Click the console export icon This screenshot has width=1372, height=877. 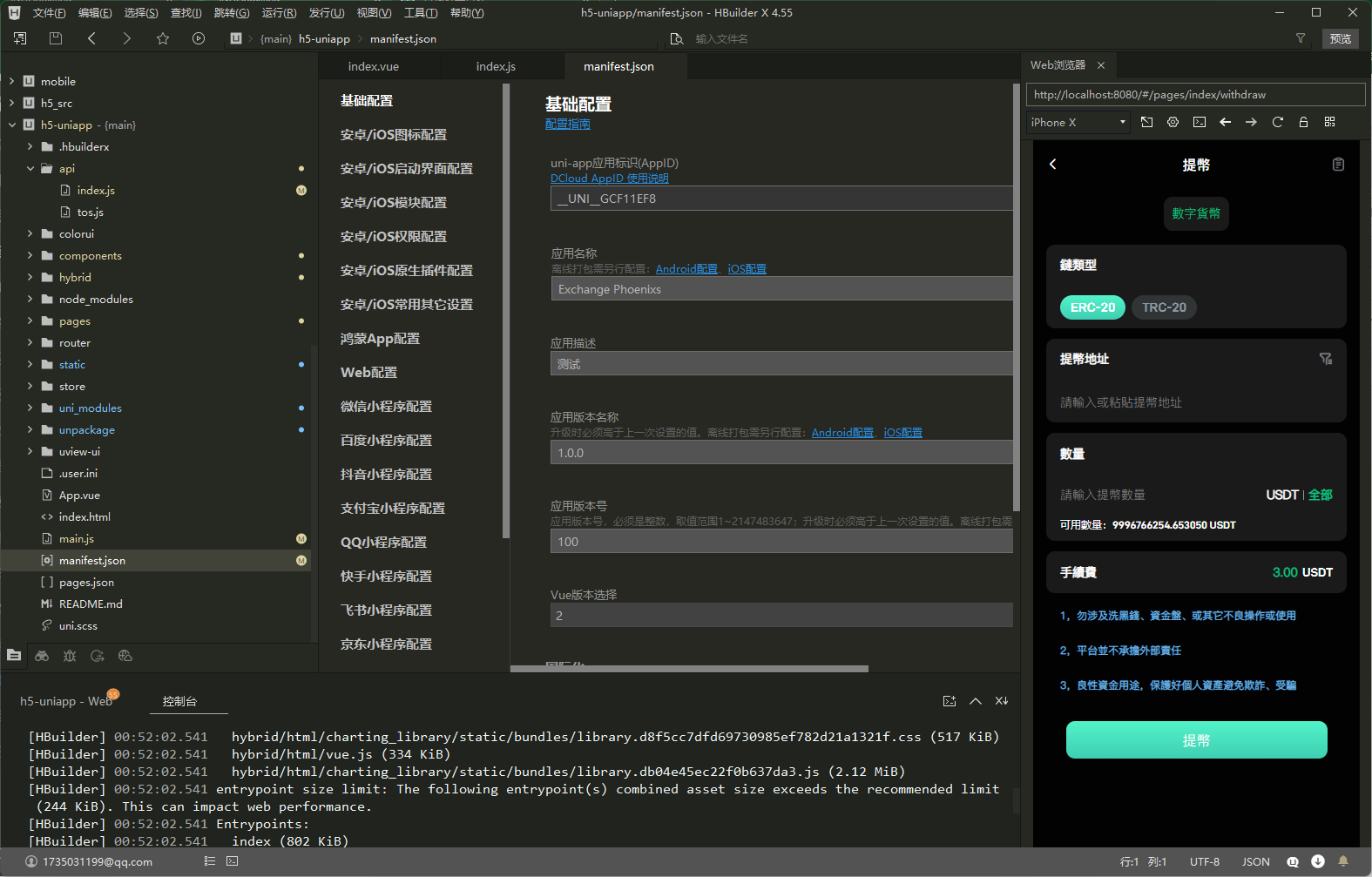click(950, 701)
